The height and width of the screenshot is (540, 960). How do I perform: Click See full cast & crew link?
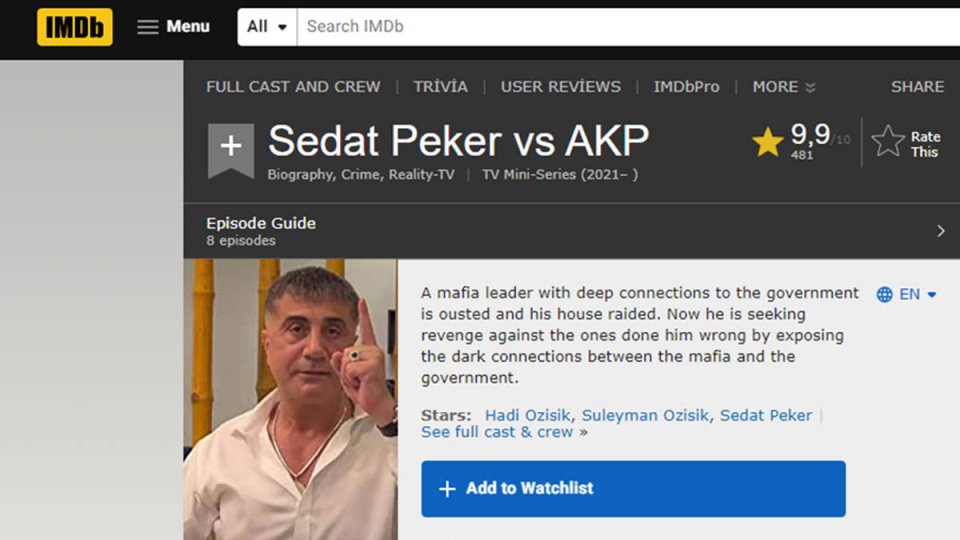click(497, 432)
